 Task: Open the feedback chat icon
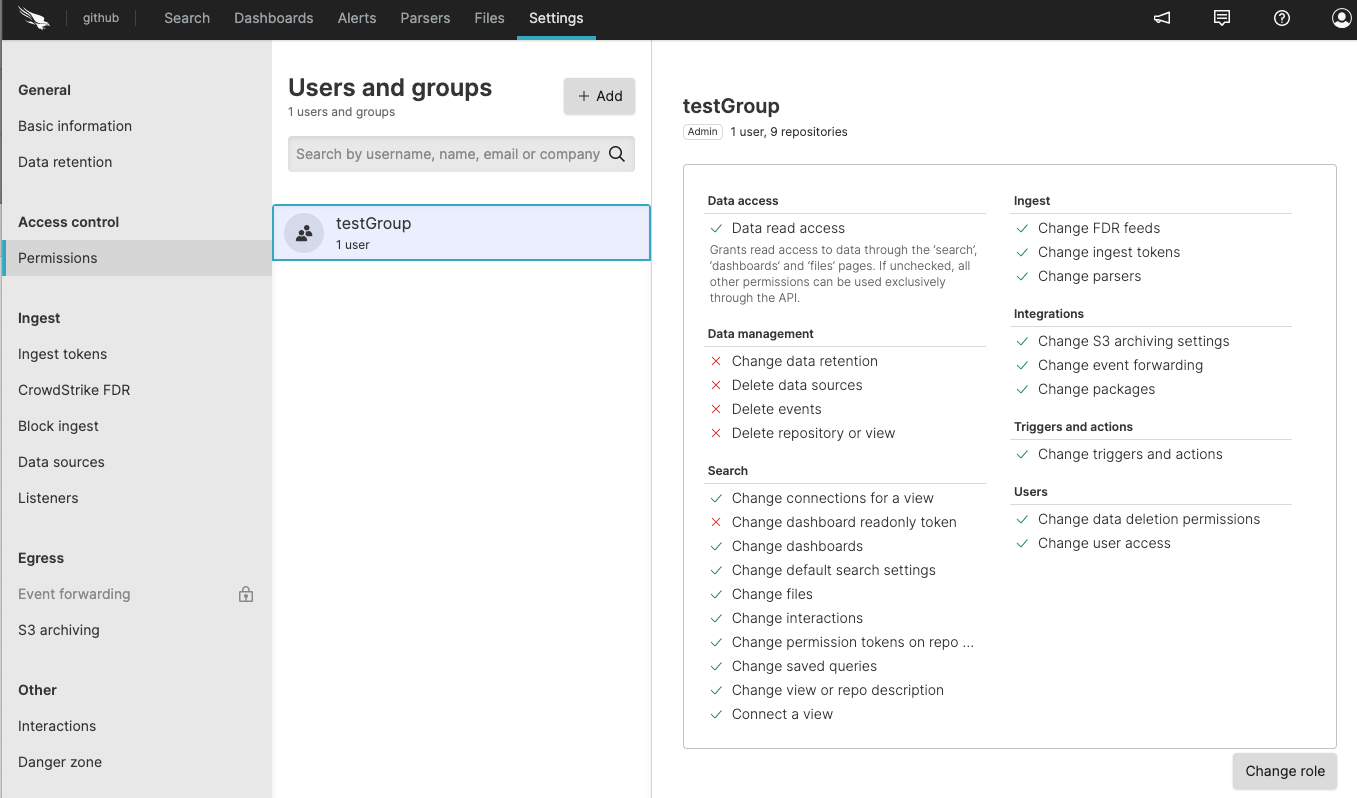tap(1221, 17)
